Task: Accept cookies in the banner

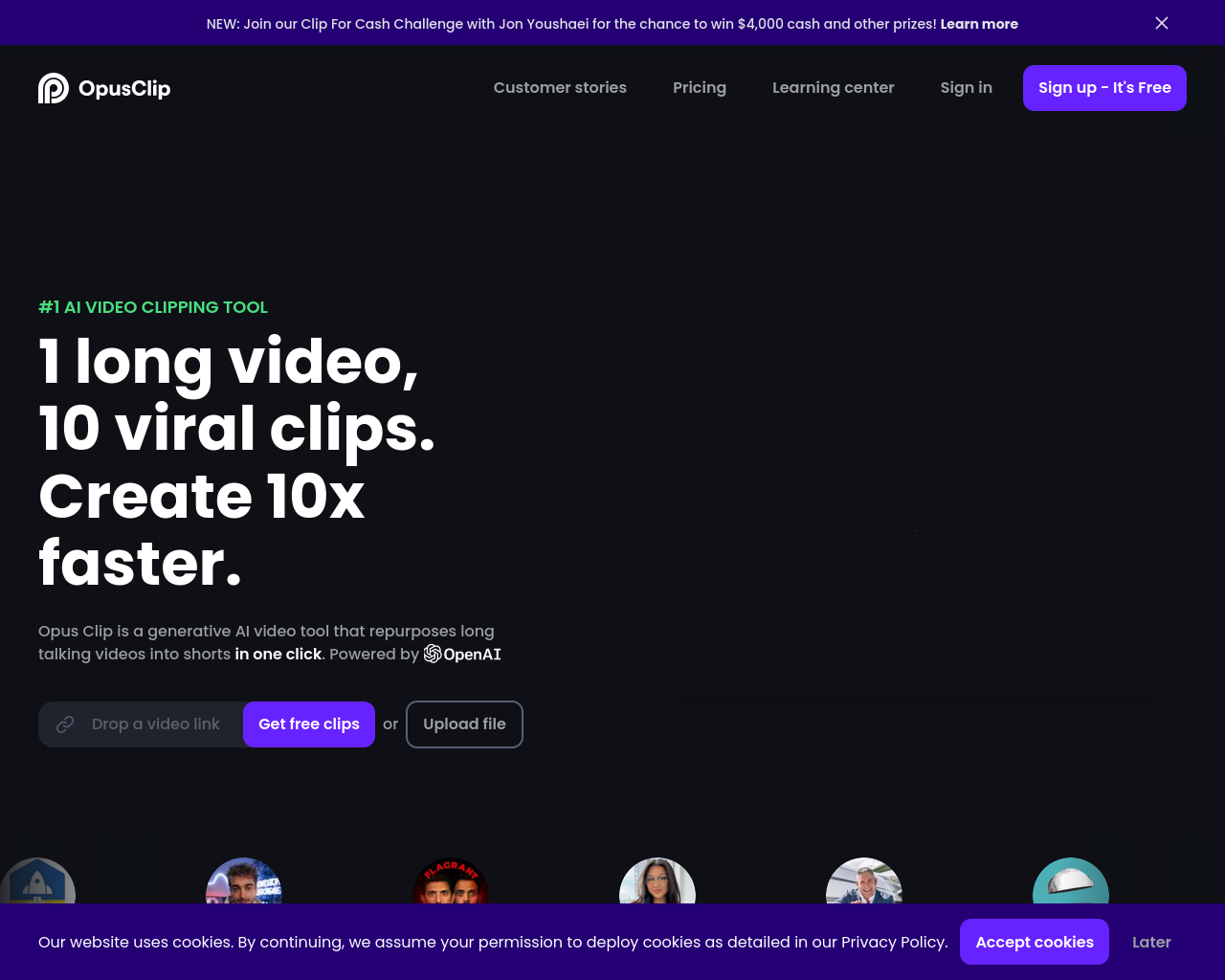Action: (x=1035, y=942)
